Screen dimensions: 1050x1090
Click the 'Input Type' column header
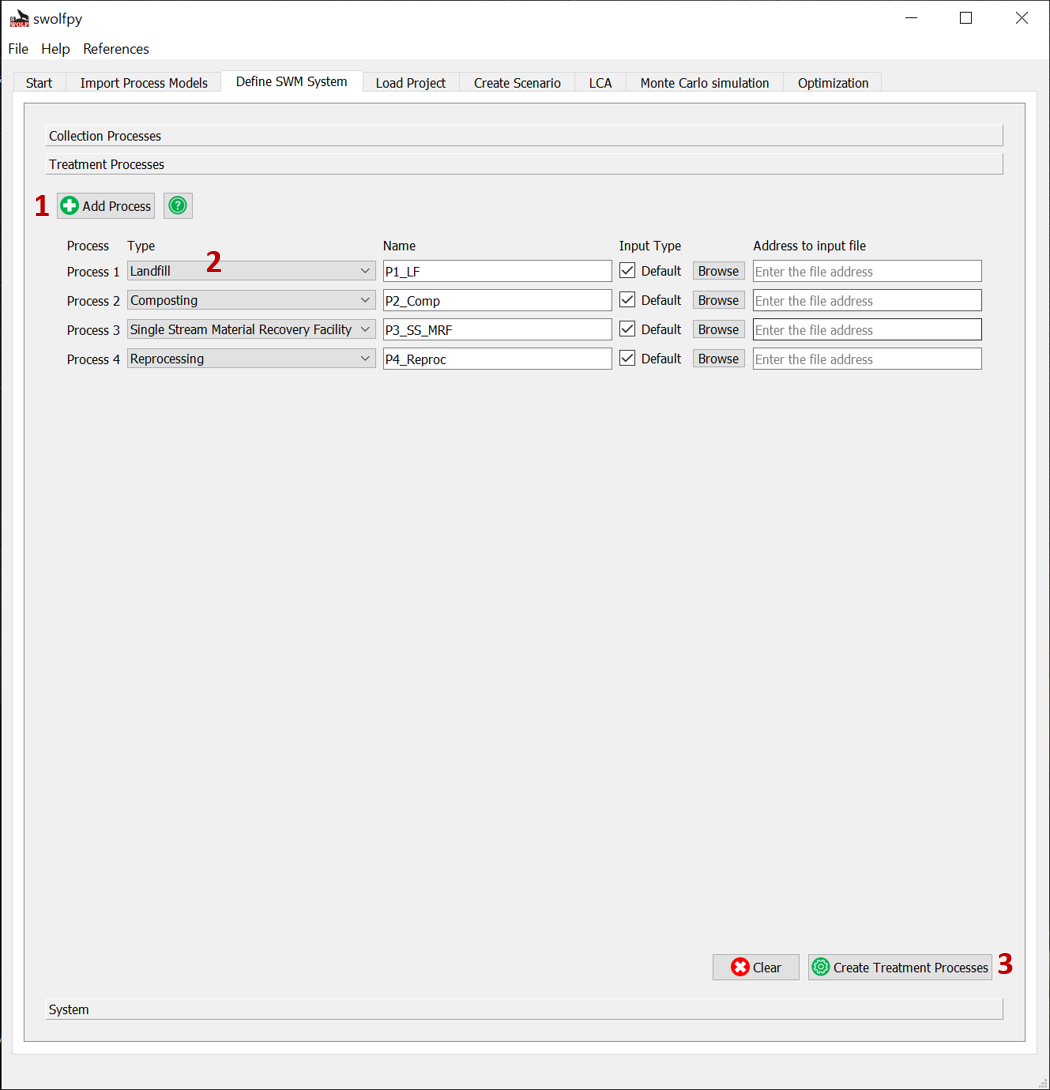[650, 245]
